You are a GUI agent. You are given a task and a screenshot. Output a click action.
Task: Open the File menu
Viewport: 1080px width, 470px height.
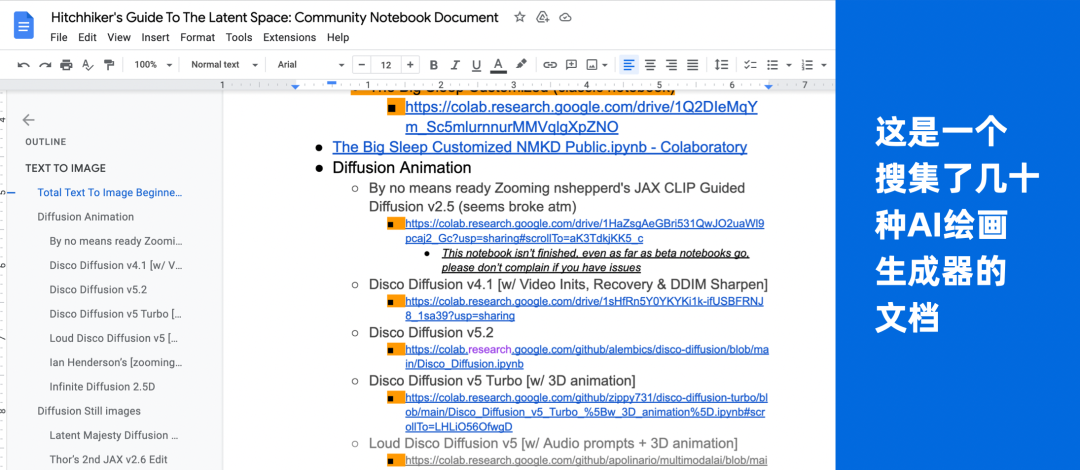[59, 37]
